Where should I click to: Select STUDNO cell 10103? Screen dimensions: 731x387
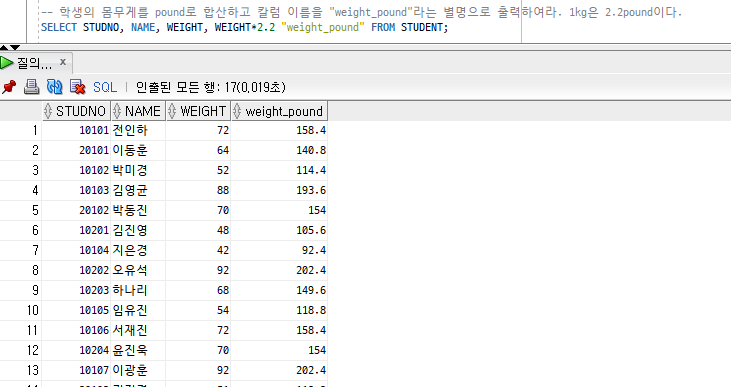76,190
